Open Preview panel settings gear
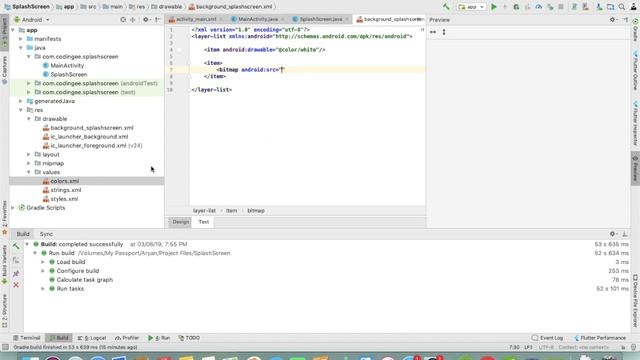 [613, 20]
